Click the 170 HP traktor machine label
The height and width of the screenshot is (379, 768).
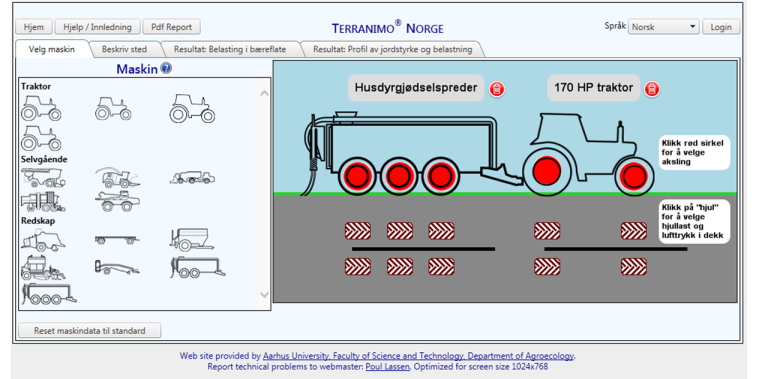tap(594, 88)
